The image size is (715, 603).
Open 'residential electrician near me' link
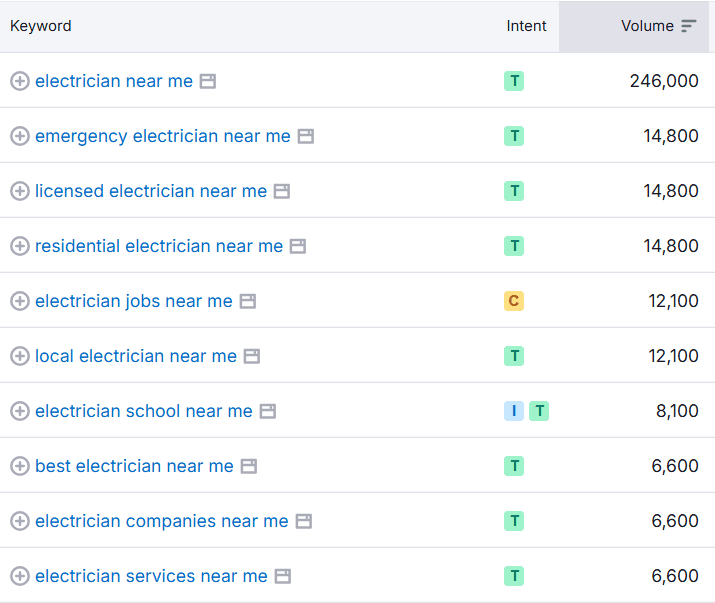tap(159, 246)
